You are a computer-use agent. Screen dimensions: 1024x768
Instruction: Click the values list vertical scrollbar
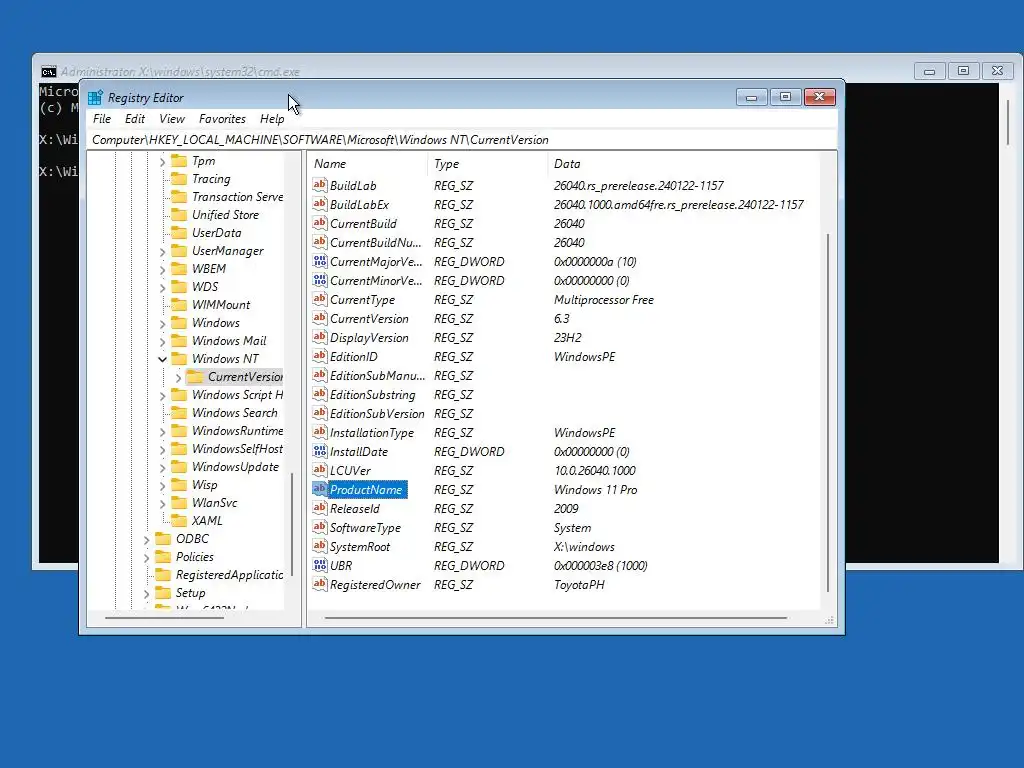pyautogui.click(x=827, y=413)
